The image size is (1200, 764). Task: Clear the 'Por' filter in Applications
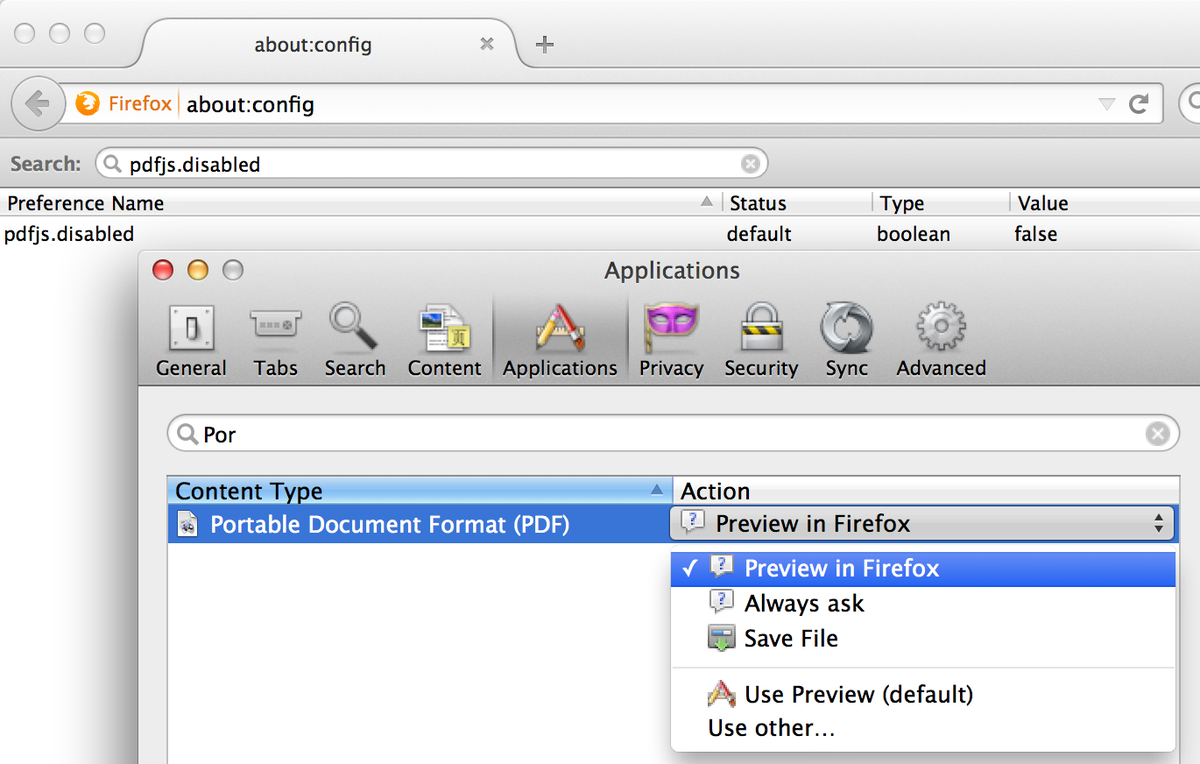(x=1157, y=434)
